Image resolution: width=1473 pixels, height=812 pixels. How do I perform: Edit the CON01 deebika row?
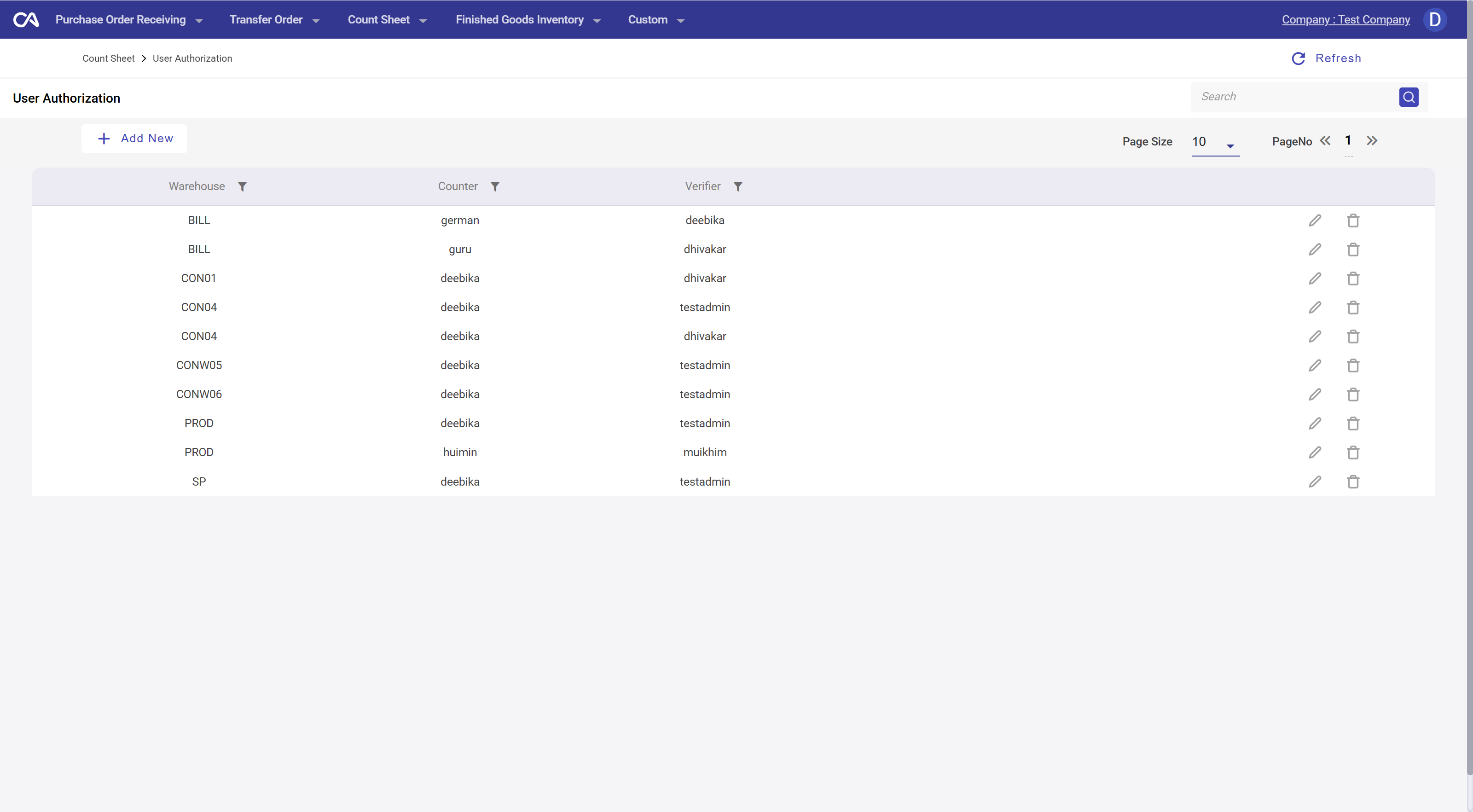click(x=1315, y=278)
